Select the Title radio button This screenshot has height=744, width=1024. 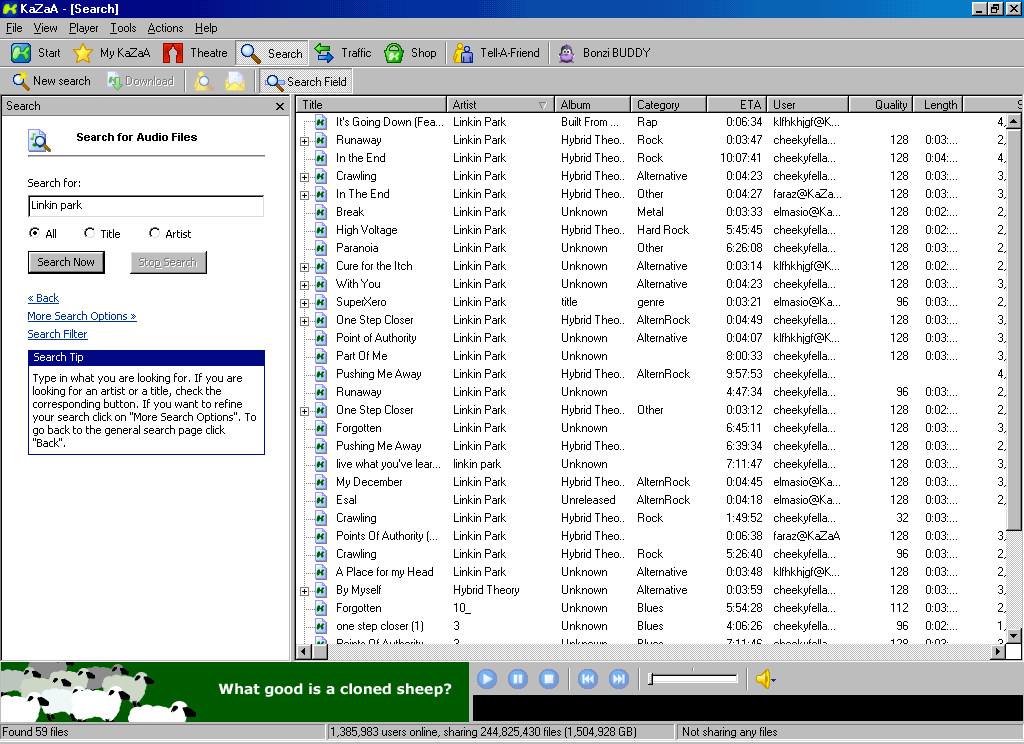click(x=89, y=233)
